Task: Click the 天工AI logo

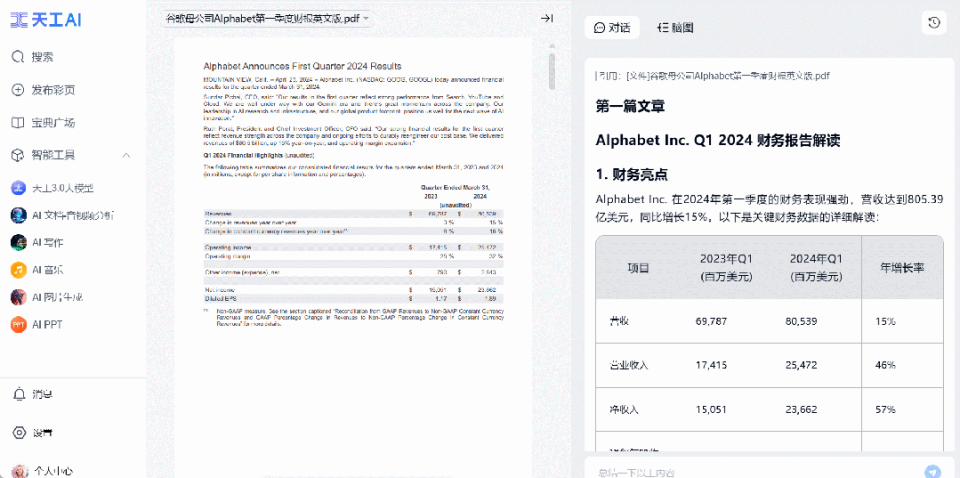Action: [46, 20]
